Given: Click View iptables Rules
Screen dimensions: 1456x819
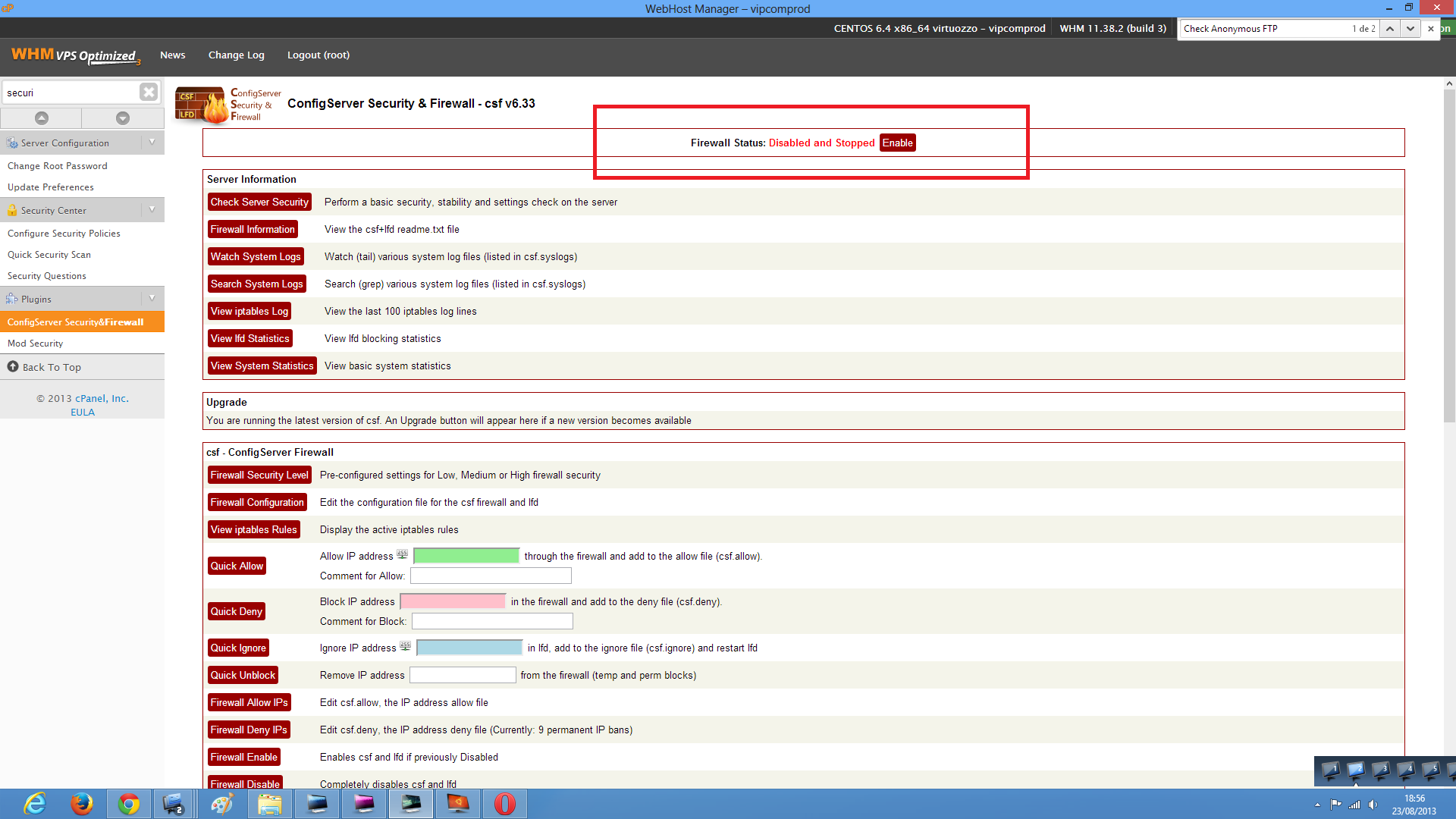Looking at the screenshot, I should click(x=254, y=529).
